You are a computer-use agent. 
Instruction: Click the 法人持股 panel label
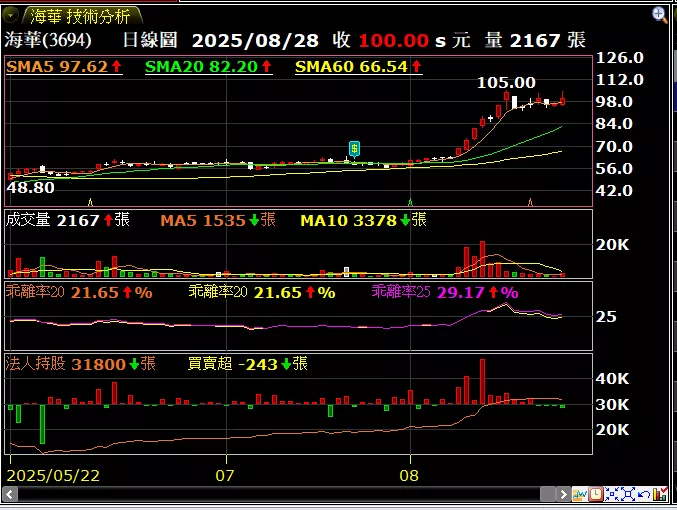pos(35,364)
